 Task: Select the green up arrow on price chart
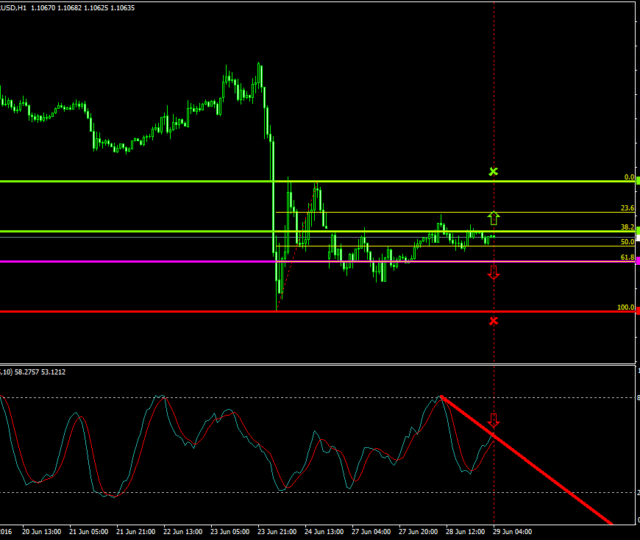[x=493, y=217]
